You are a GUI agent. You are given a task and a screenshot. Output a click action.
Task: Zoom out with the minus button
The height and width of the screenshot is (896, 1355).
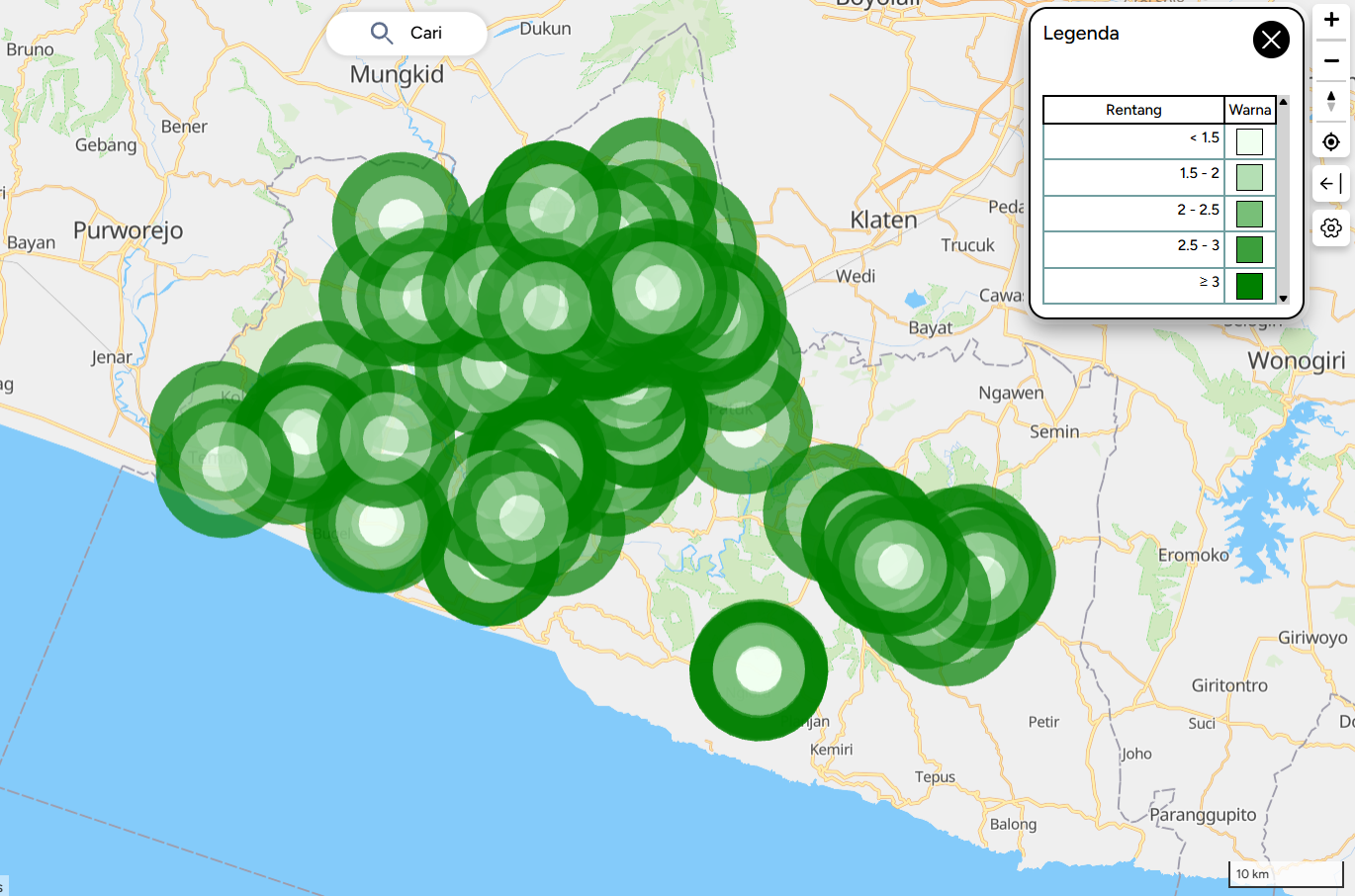[x=1331, y=60]
